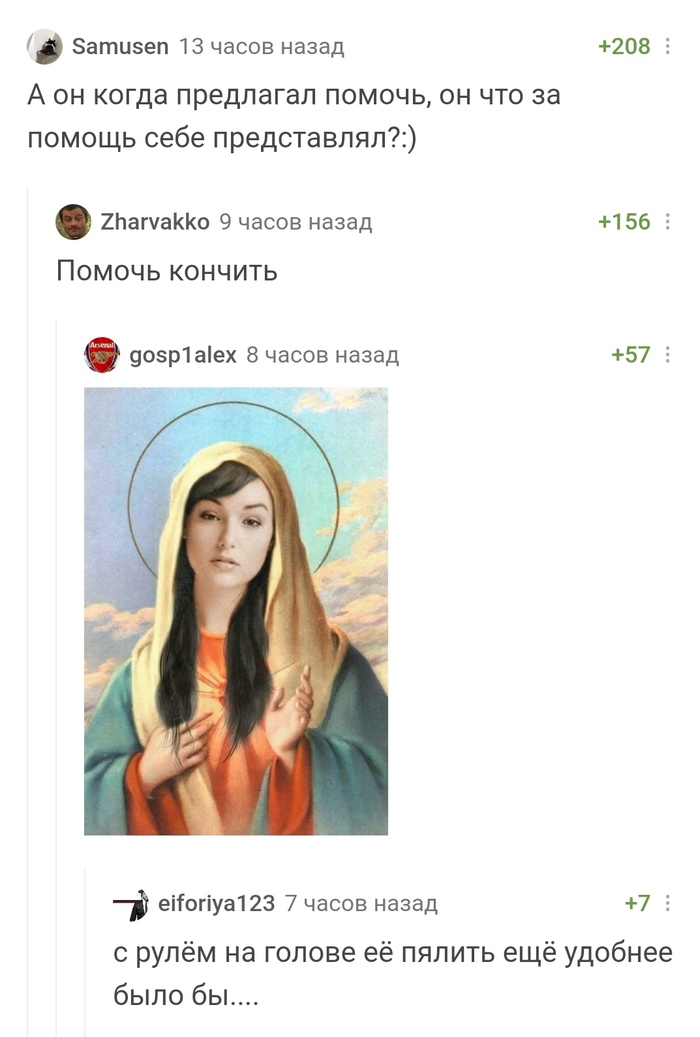Click the +57 rating on gosp1alex's comment
Screen dimensions: 700x1037
pyautogui.click(x=631, y=355)
